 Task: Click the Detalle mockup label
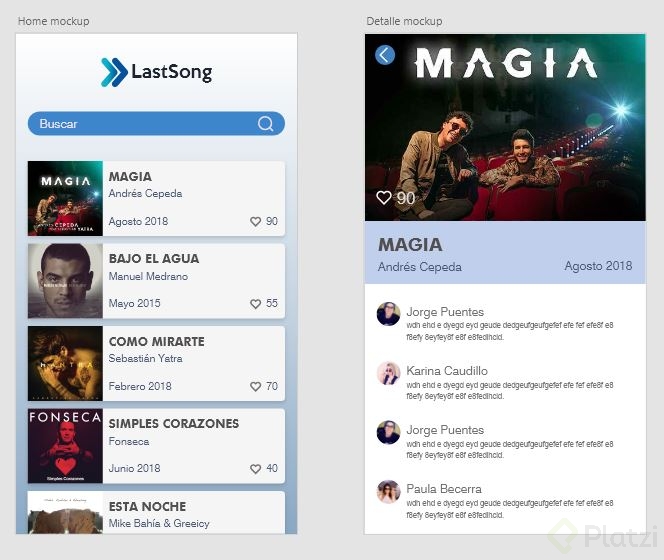pos(404,21)
